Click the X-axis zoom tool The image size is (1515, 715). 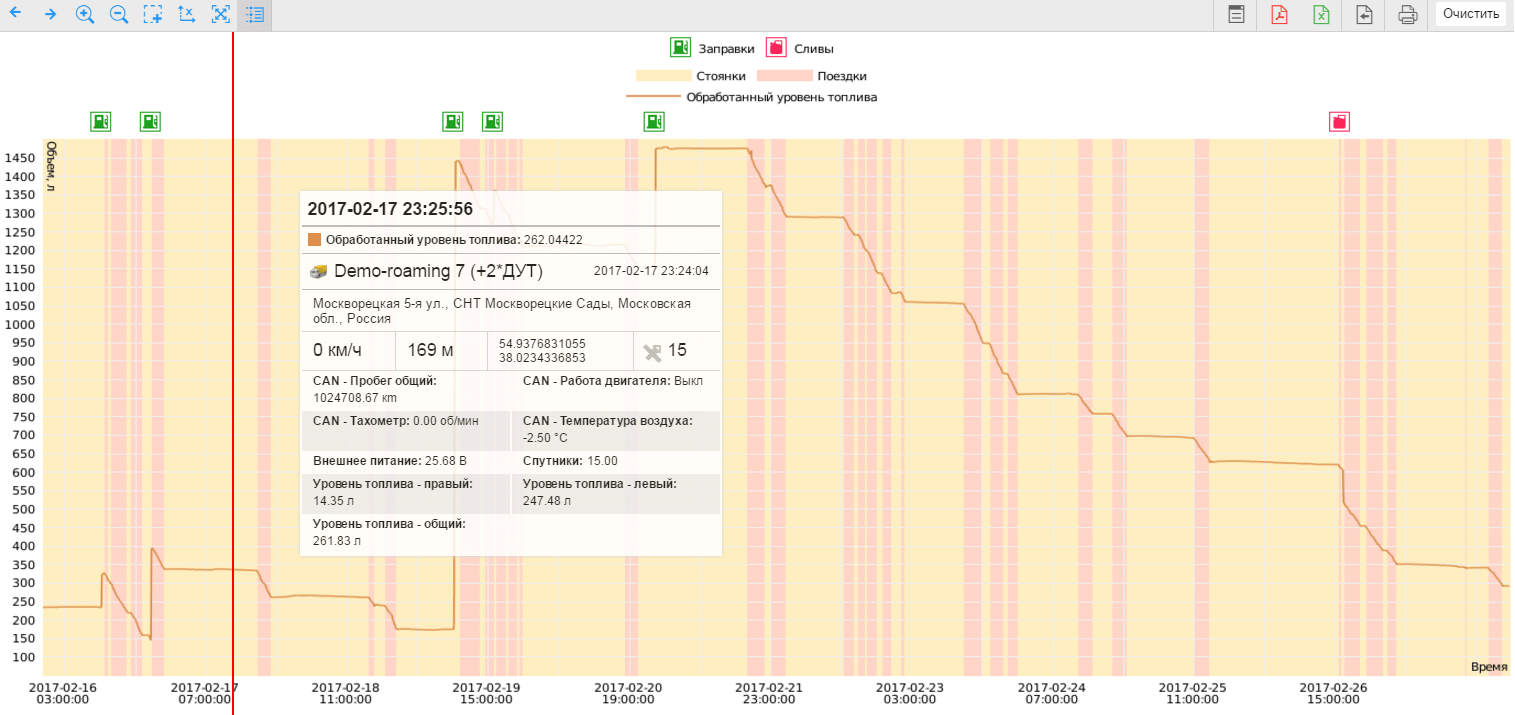pyautogui.click(x=186, y=14)
